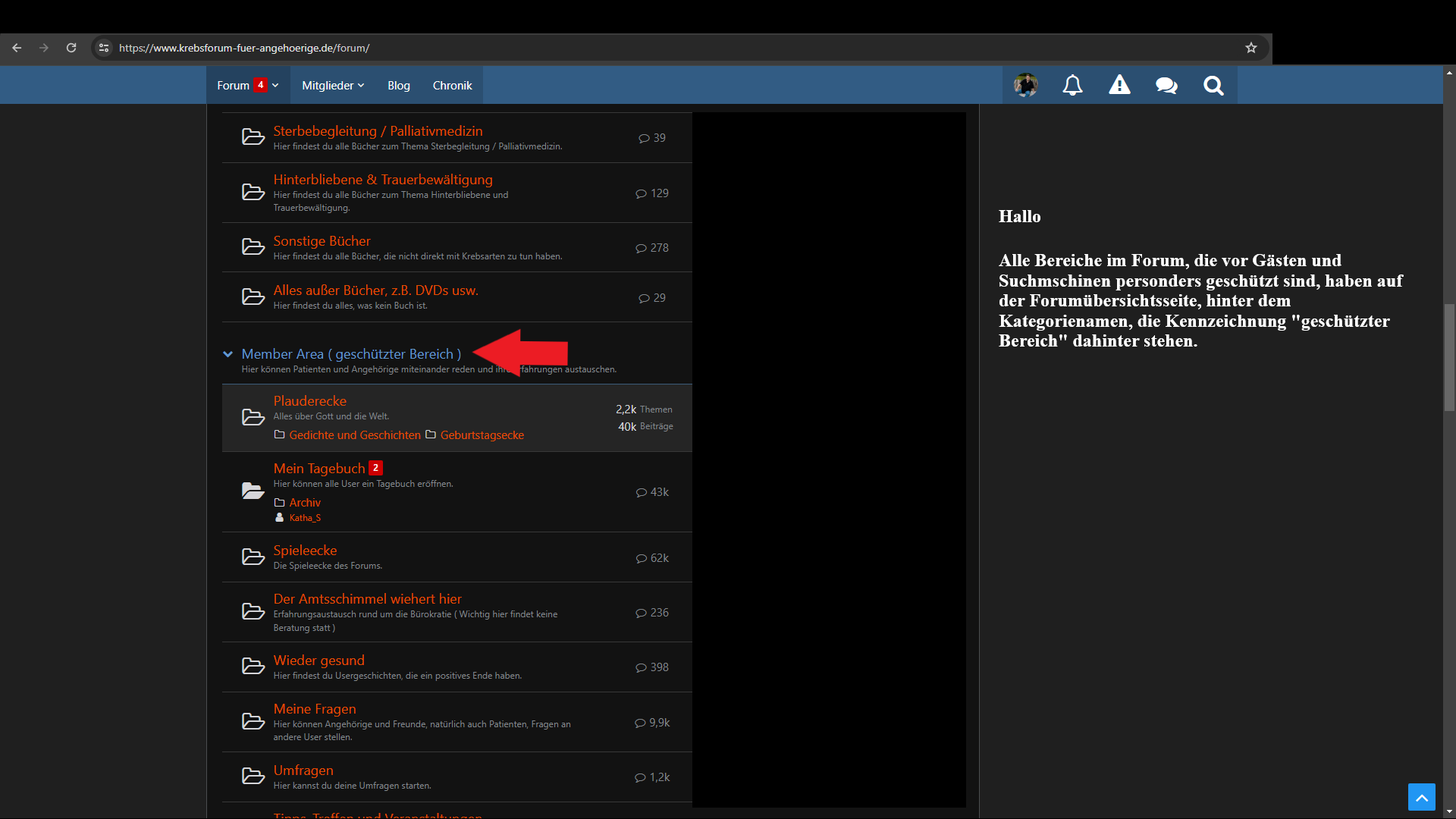This screenshot has height=819, width=1456.
Task: Open the Spieleecke forum link
Action: [x=305, y=551]
